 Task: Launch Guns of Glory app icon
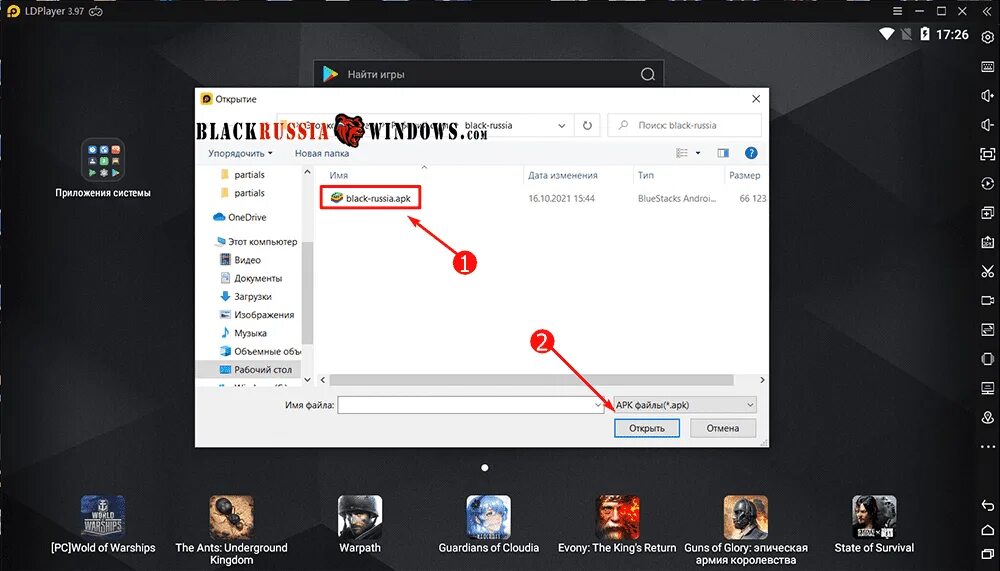pos(746,516)
